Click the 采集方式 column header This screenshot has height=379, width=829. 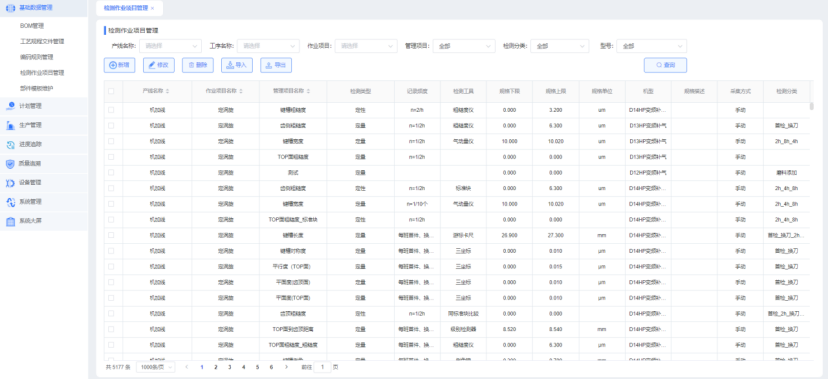tap(740, 91)
